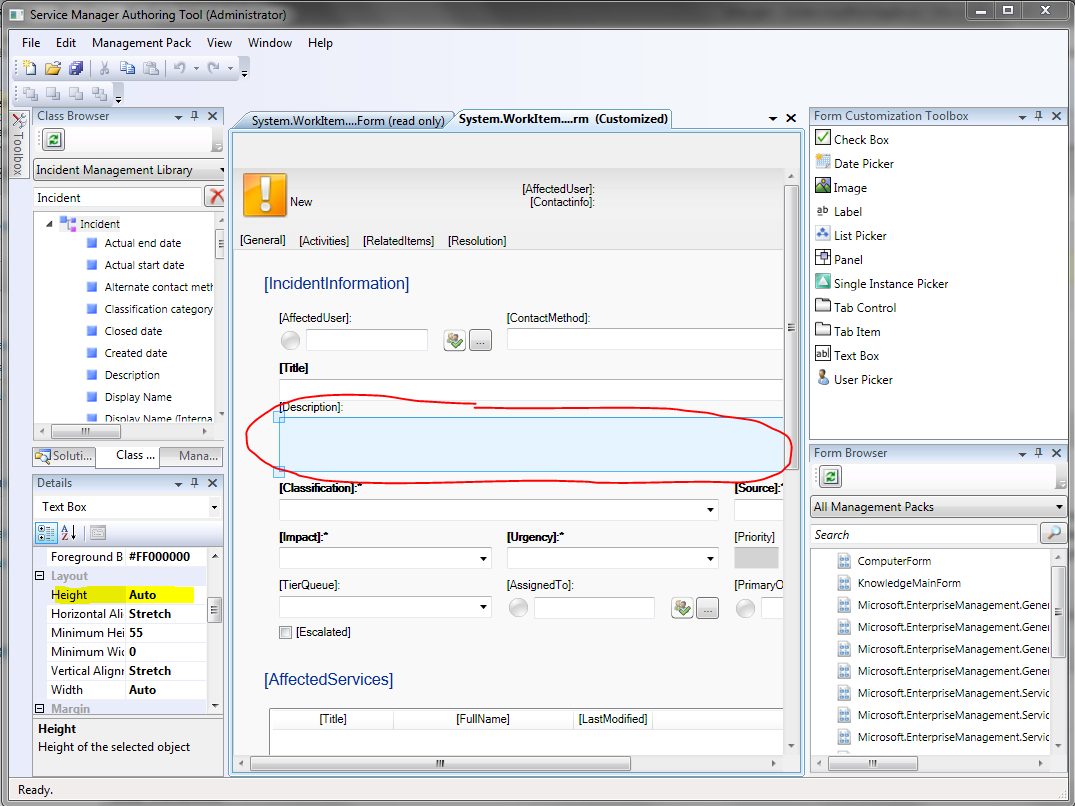Open the TierQueue dropdown on the form
This screenshot has width=1075, height=806.
coord(483,607)
